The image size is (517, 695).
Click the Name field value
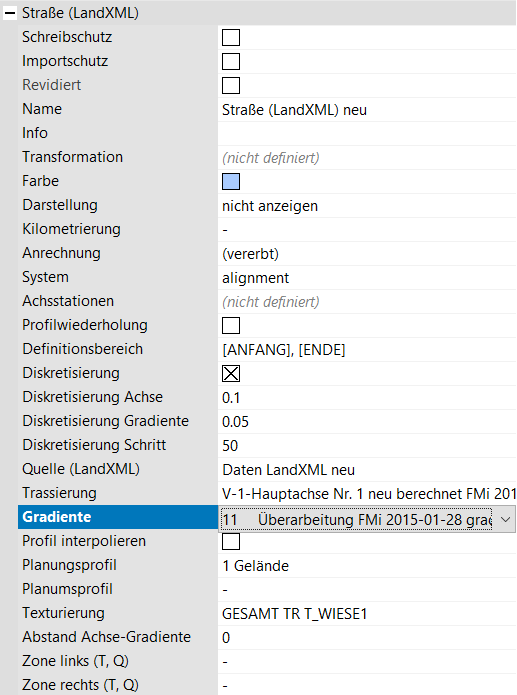click(367, 109)
